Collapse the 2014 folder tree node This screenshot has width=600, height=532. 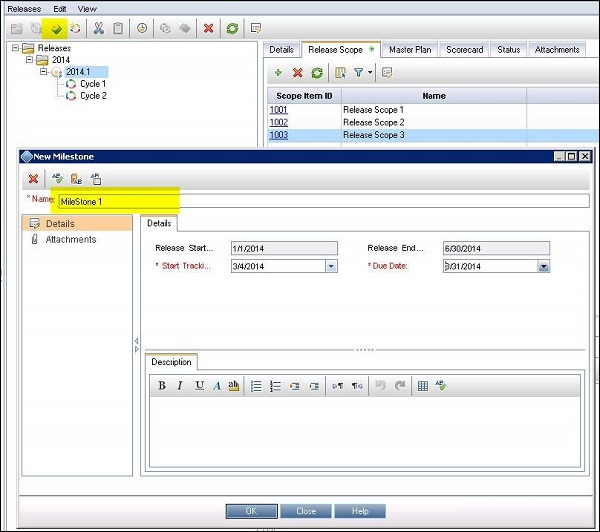pos(30,60)
